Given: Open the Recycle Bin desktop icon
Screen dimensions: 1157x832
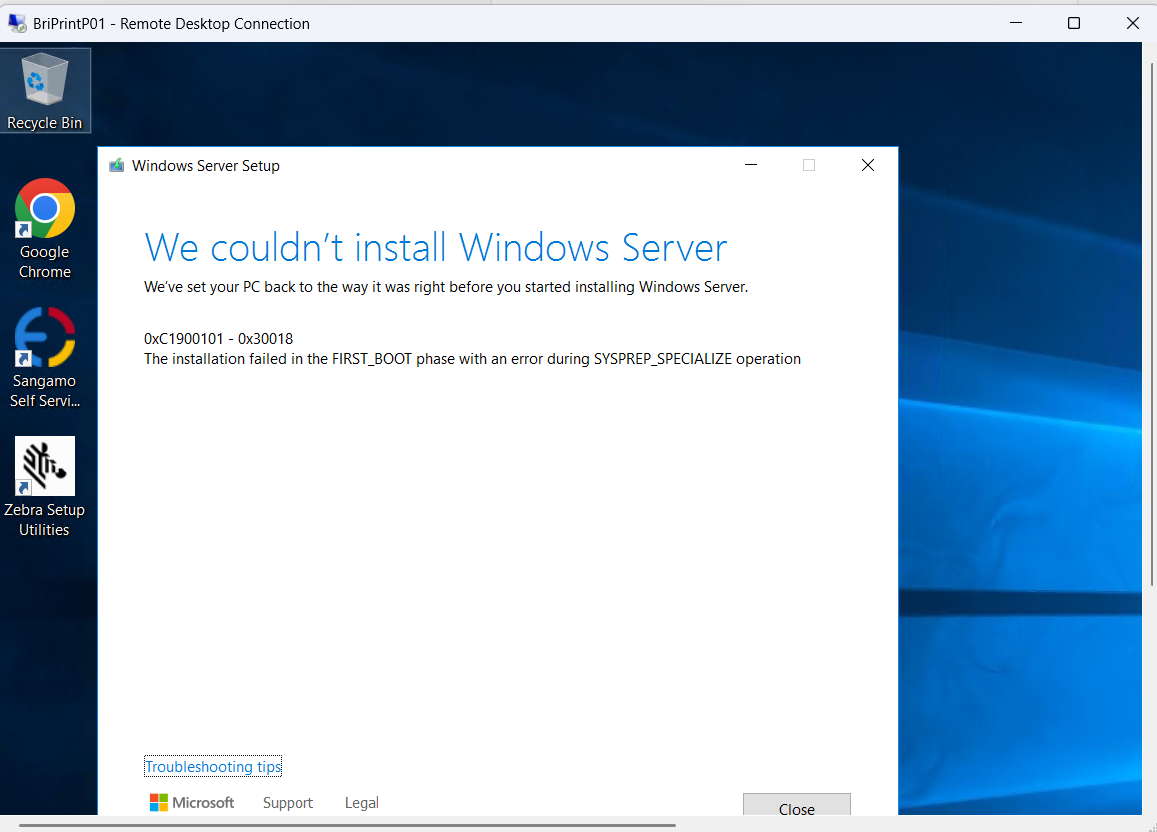Looking at the screenshot, I should (45, 91).
